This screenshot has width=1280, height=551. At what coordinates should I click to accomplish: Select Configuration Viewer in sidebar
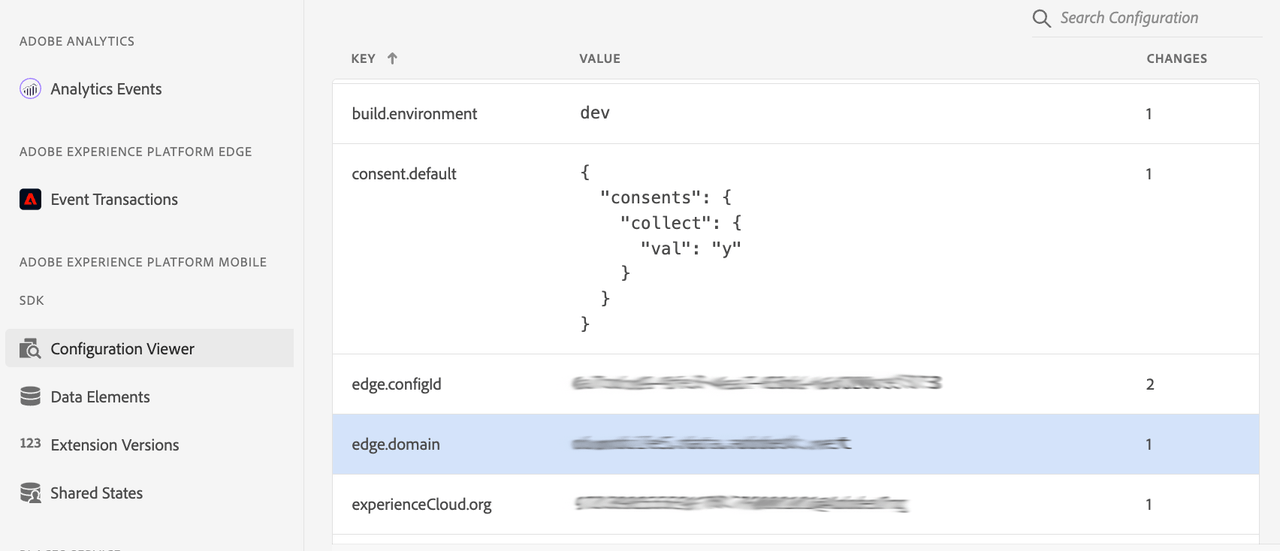pos(150,349)
